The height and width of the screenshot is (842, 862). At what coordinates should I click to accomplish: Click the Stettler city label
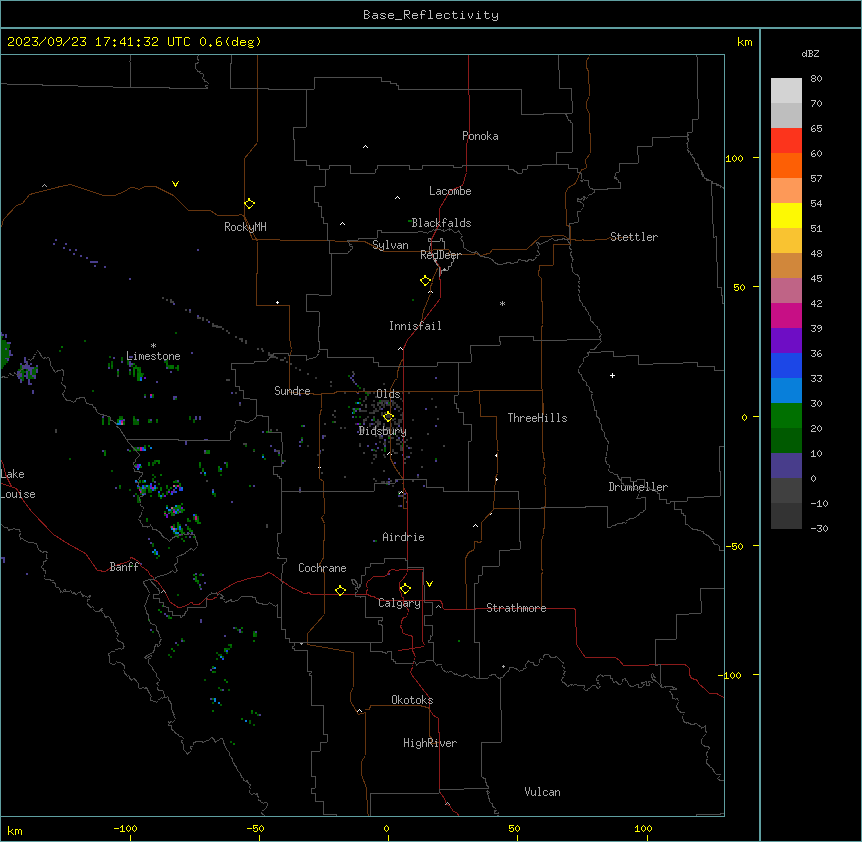[x=634, y=237]
